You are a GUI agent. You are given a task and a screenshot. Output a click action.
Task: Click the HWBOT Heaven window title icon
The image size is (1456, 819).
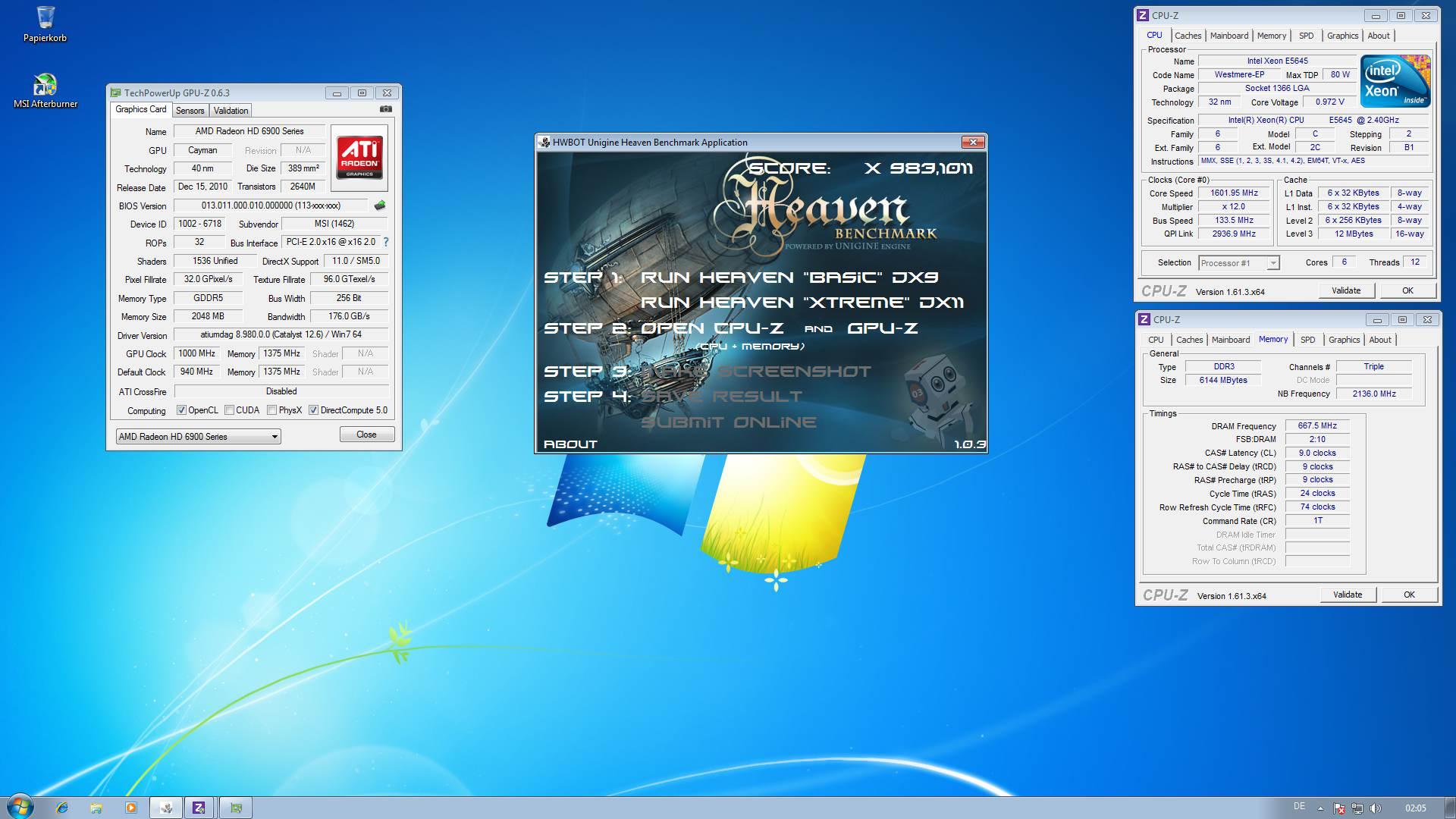click(x=544, y=142)
